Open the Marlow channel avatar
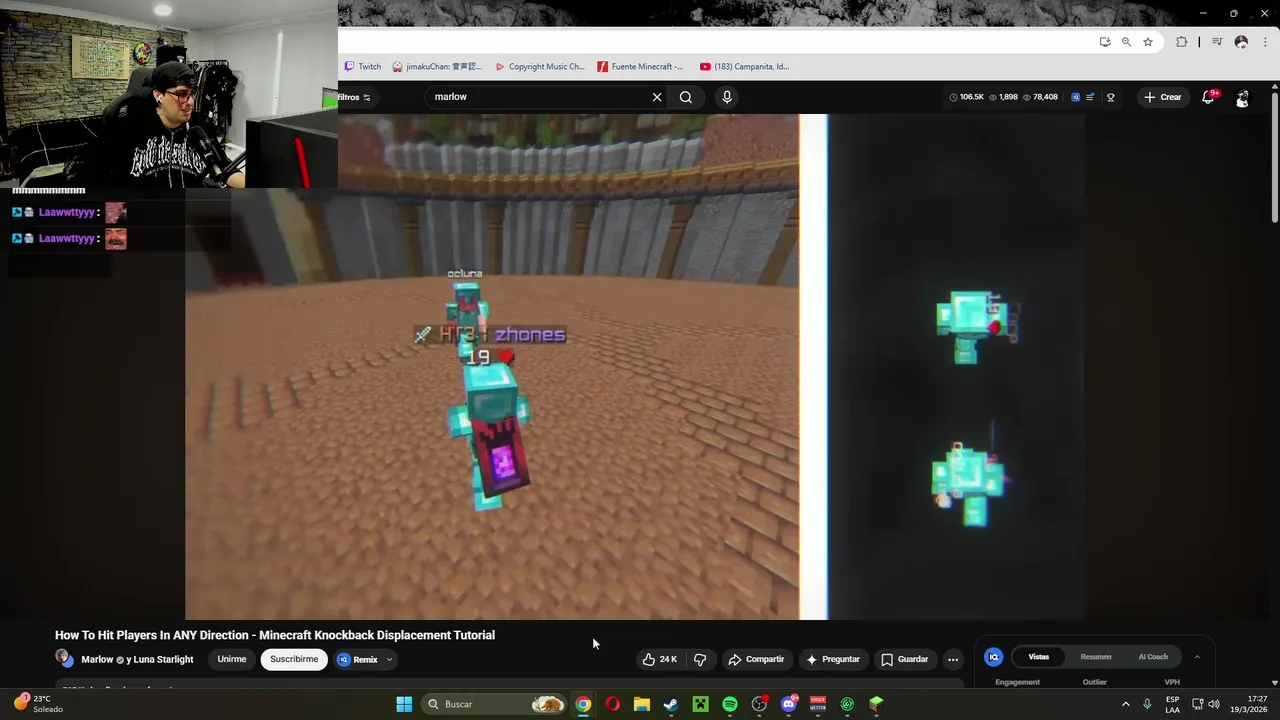 click(x=64, y=658)
